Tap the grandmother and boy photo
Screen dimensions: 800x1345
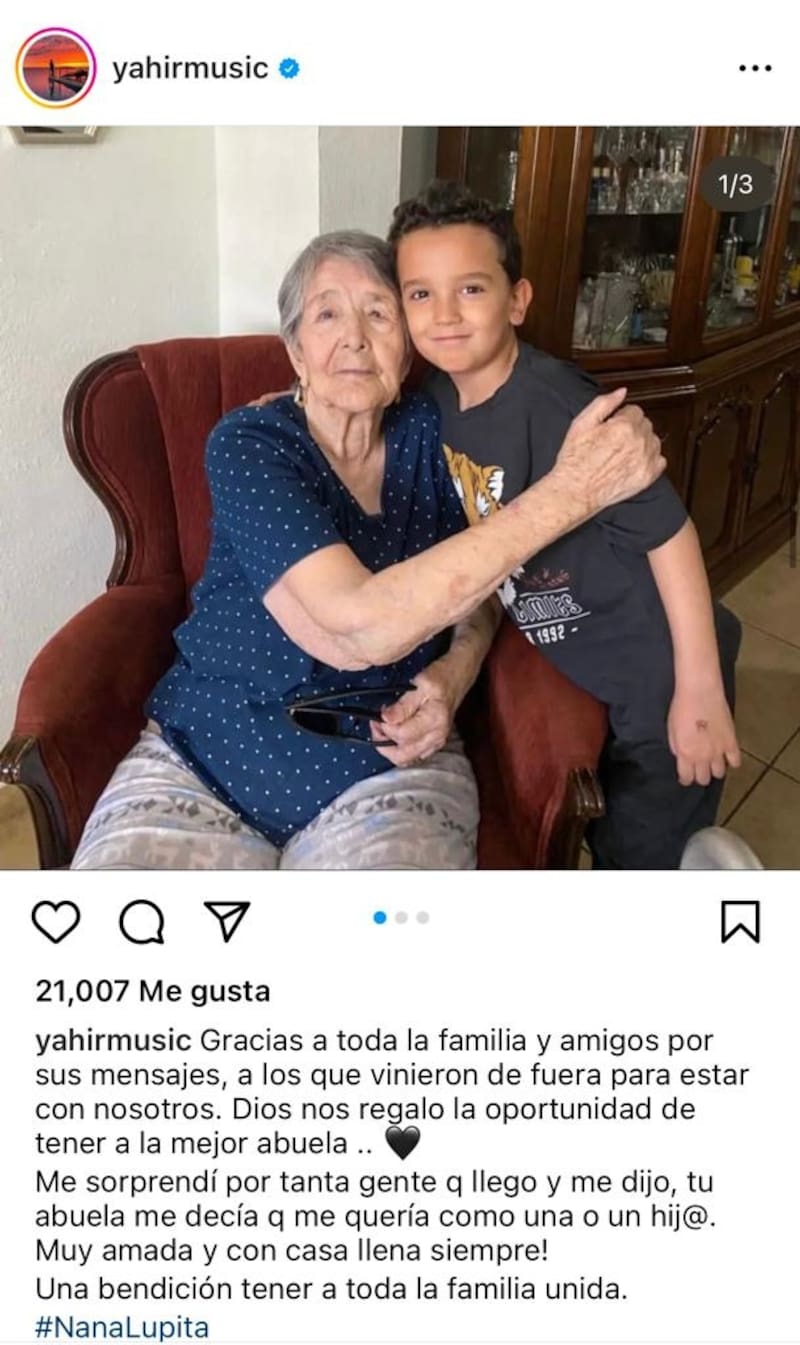point(400,497)
